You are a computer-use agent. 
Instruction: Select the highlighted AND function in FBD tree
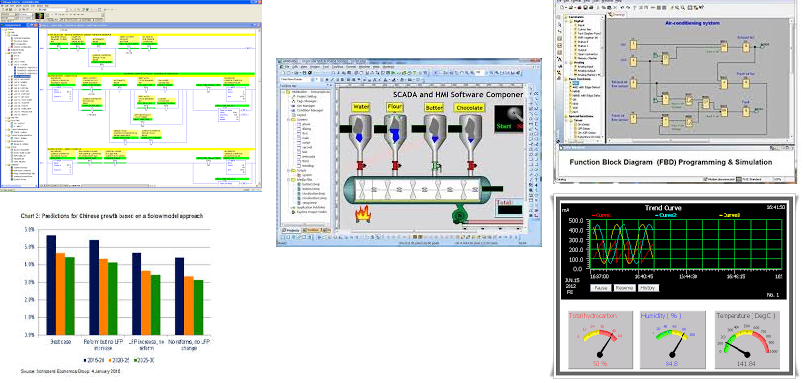(575, 83)
